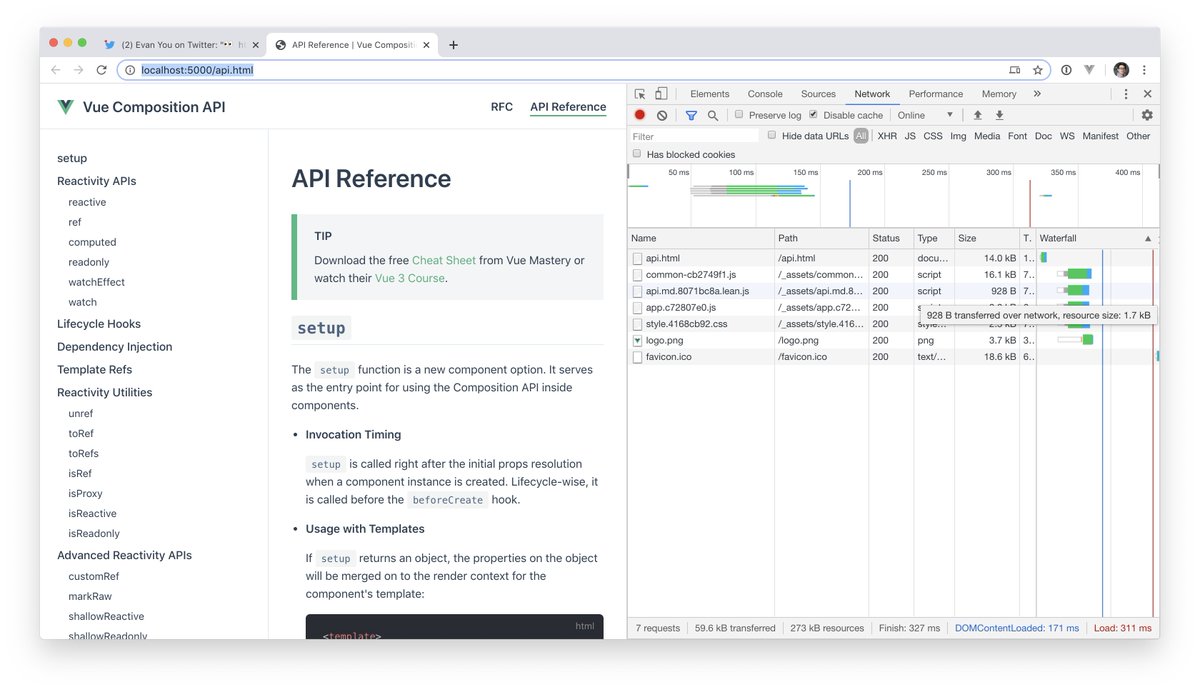Open the network search magnifier
Viewport: 1200px width, 692px height.
(713, 115)
